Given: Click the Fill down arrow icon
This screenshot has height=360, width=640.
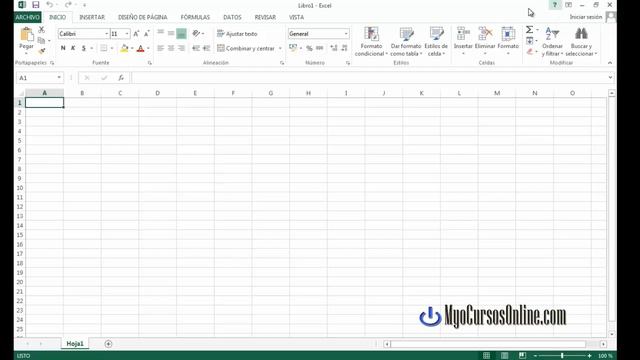Looking at the screenshot, I should click(529, 40).
